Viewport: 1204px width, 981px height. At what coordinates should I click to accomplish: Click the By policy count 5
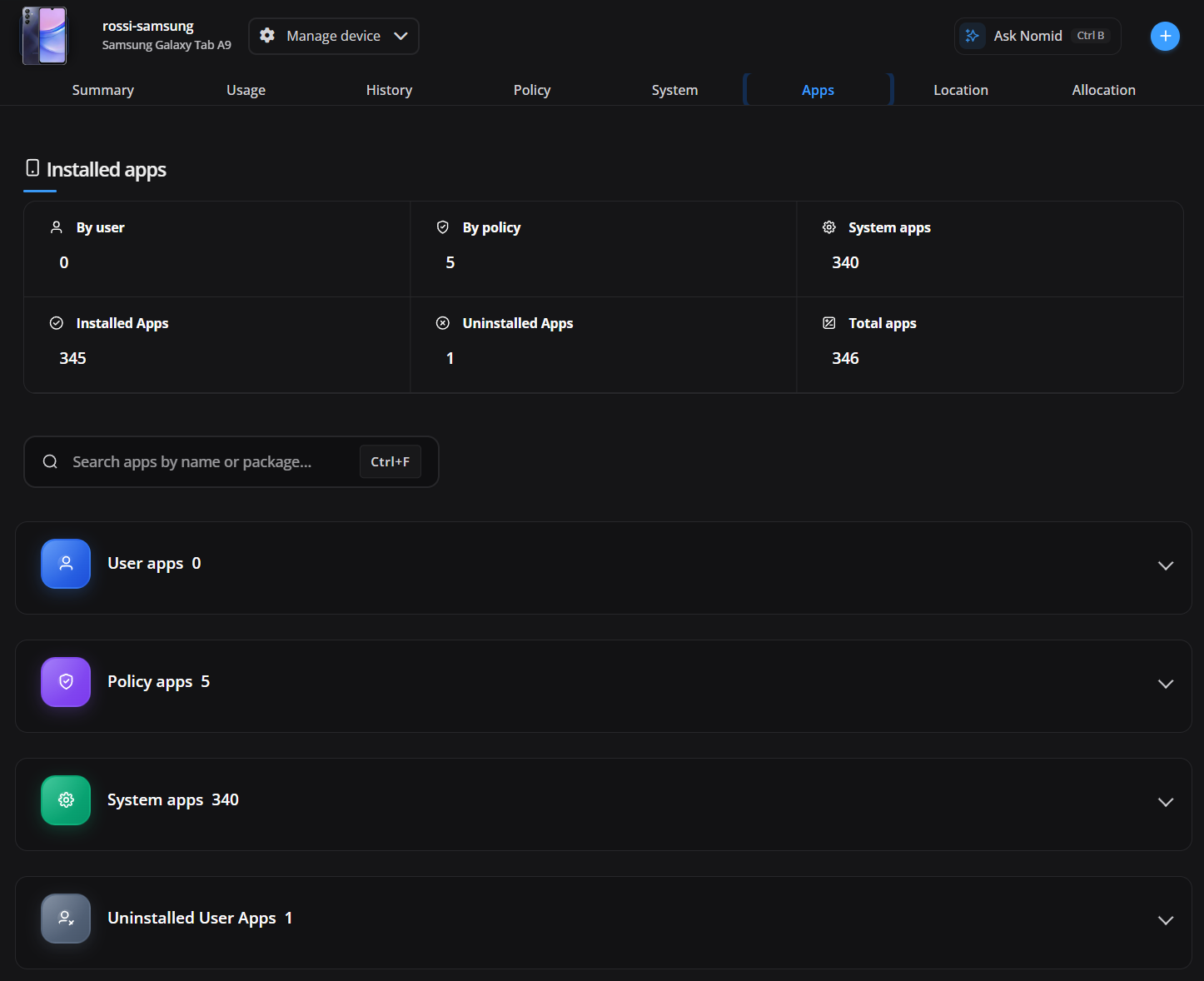(450, 262)
